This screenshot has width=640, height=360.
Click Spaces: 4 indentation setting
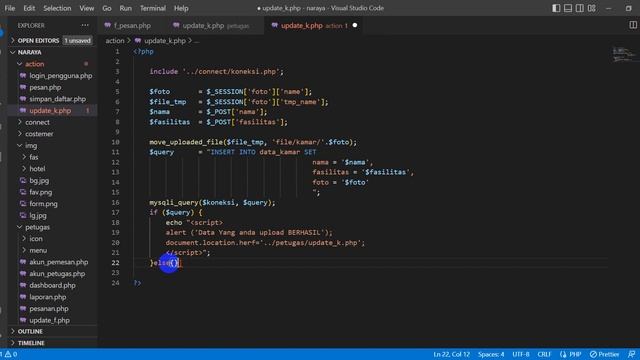pos(491,354)
